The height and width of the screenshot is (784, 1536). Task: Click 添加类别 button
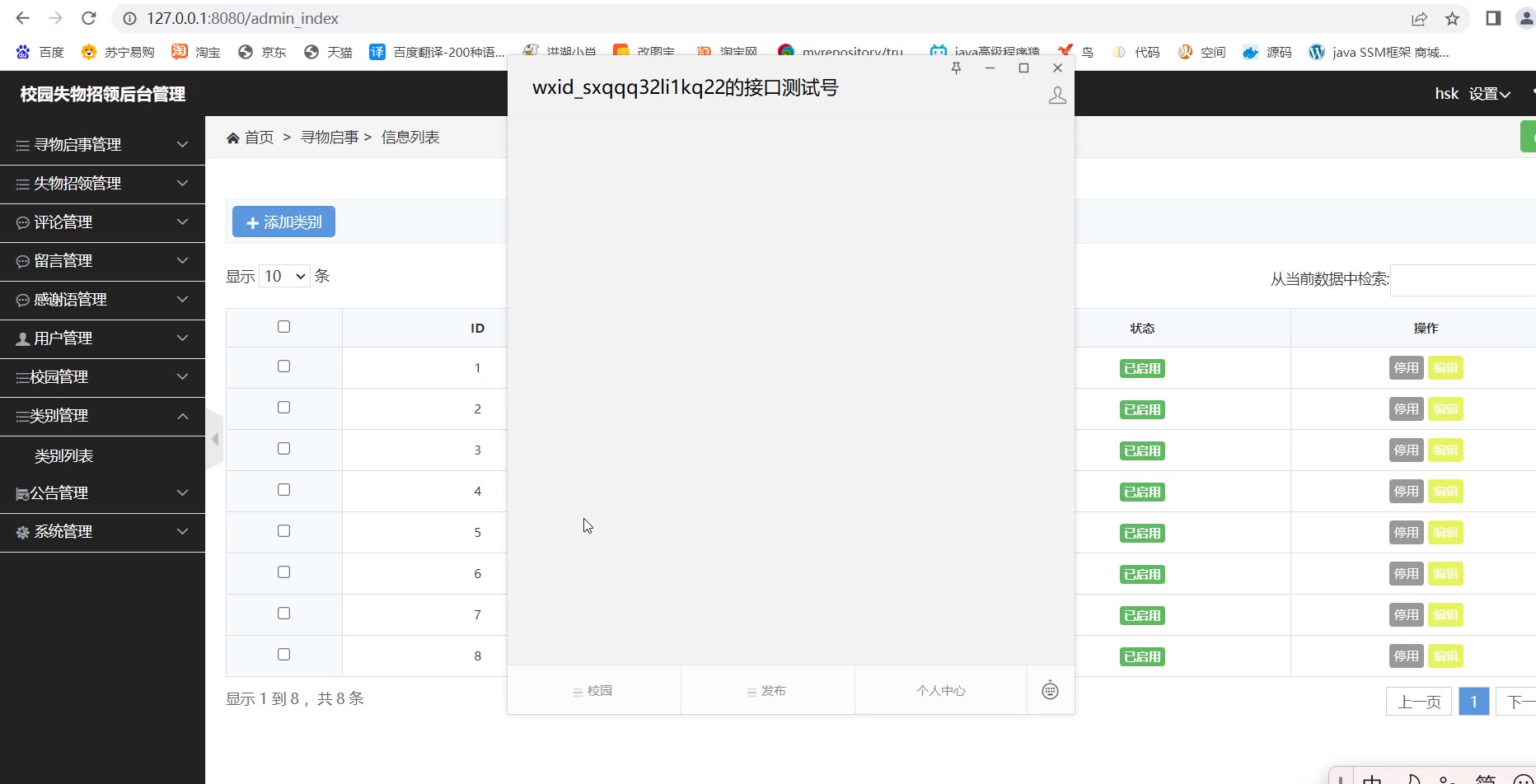pyautogui.click(x=283, y=222)
